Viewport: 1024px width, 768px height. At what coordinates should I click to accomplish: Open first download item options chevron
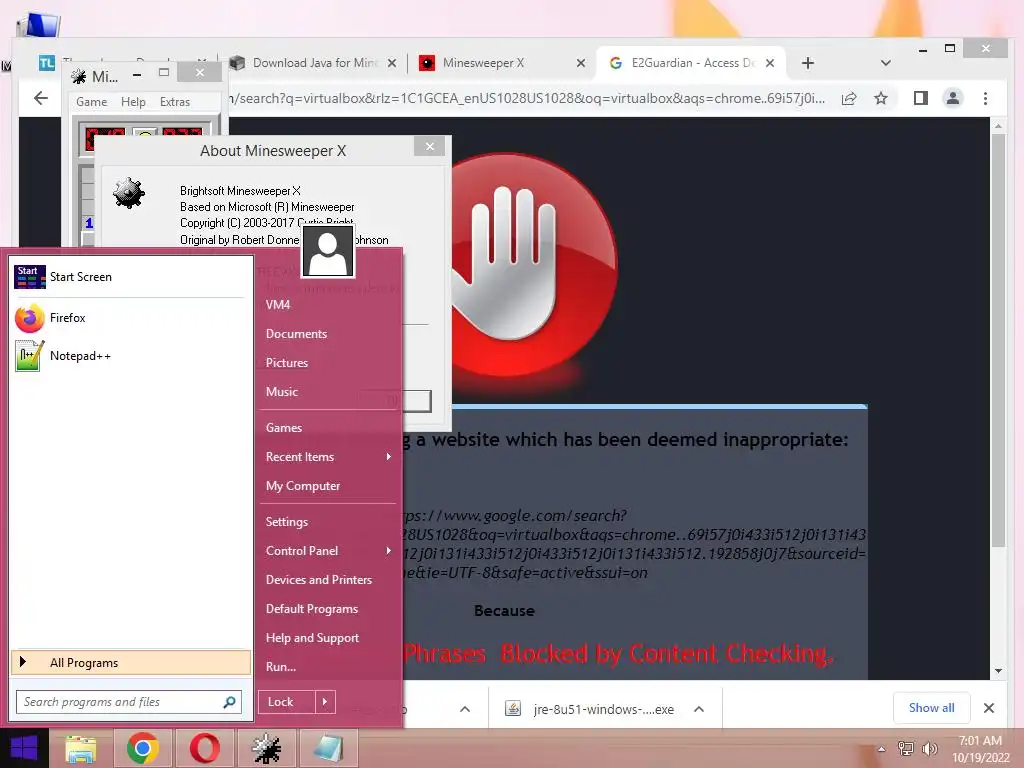465,709
